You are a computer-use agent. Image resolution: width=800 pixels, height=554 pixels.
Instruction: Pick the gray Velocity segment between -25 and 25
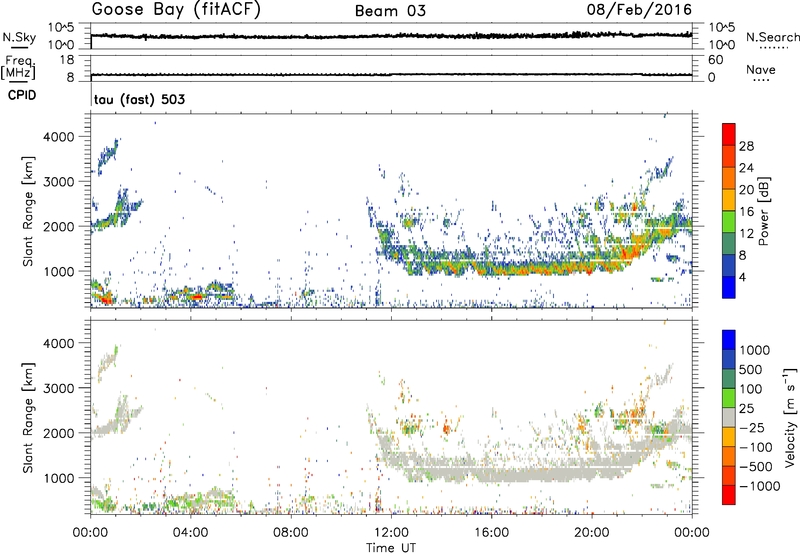[x=729, y=417]
